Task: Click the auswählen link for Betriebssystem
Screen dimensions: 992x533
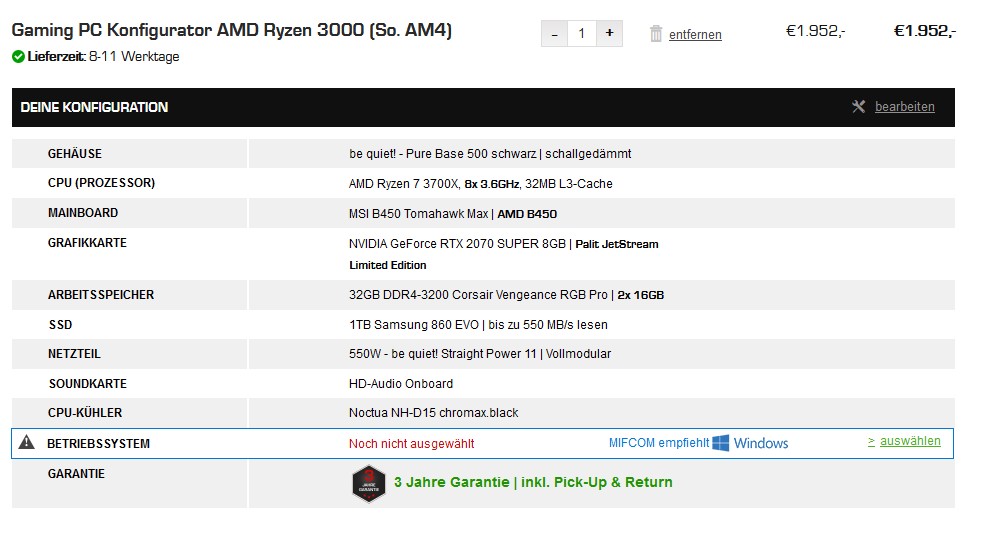Action: tap(910, 441)
